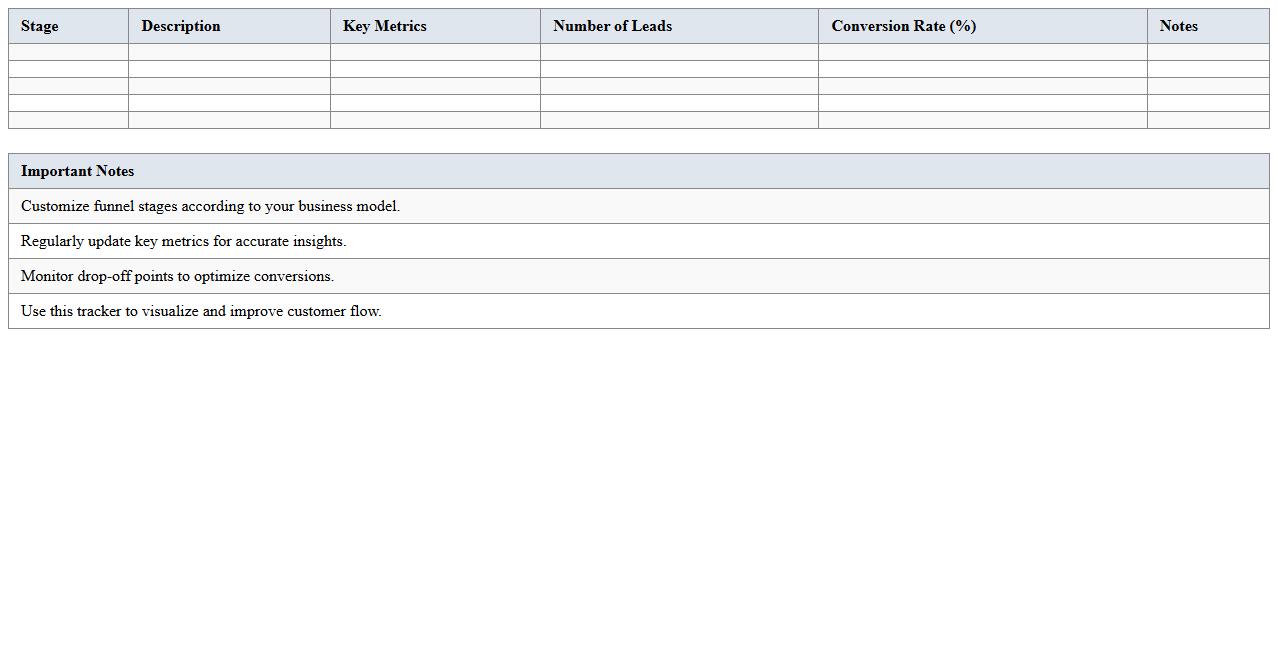Click the Stage column header
1278x650 pixels.
pyautogui.click(x=40, y=26)
